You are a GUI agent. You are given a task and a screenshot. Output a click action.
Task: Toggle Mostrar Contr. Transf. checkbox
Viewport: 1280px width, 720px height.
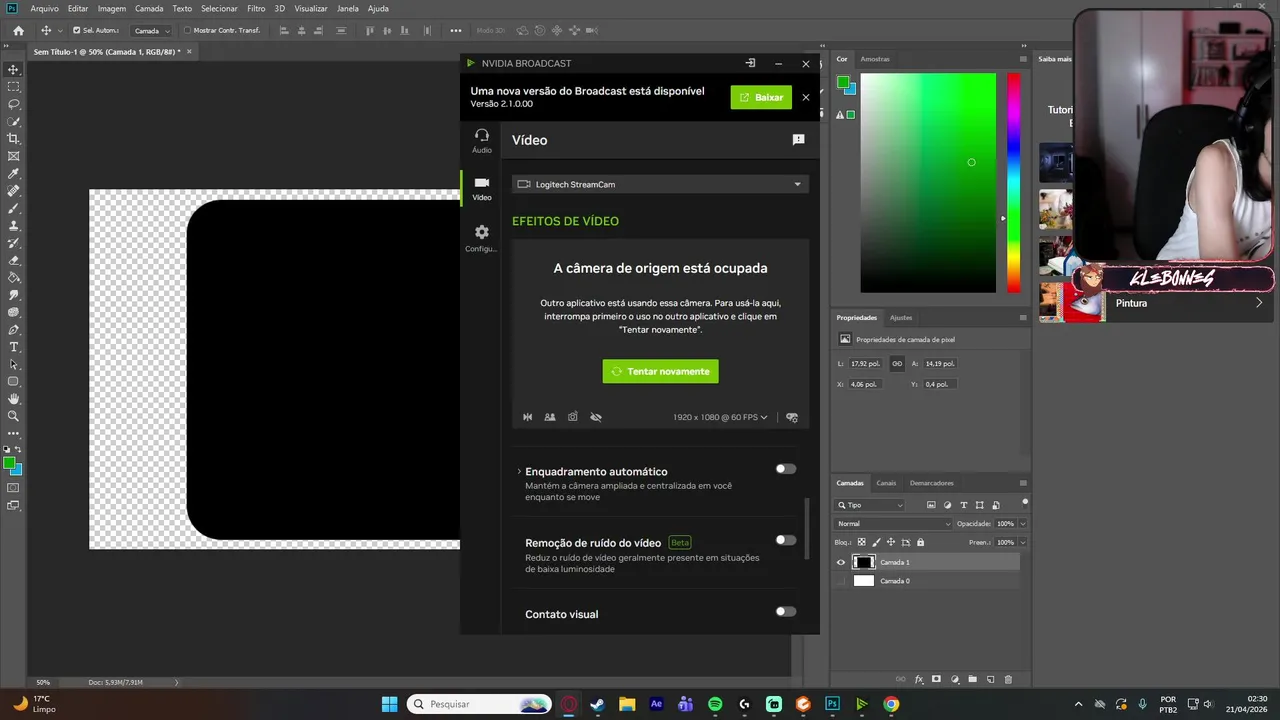187,30
